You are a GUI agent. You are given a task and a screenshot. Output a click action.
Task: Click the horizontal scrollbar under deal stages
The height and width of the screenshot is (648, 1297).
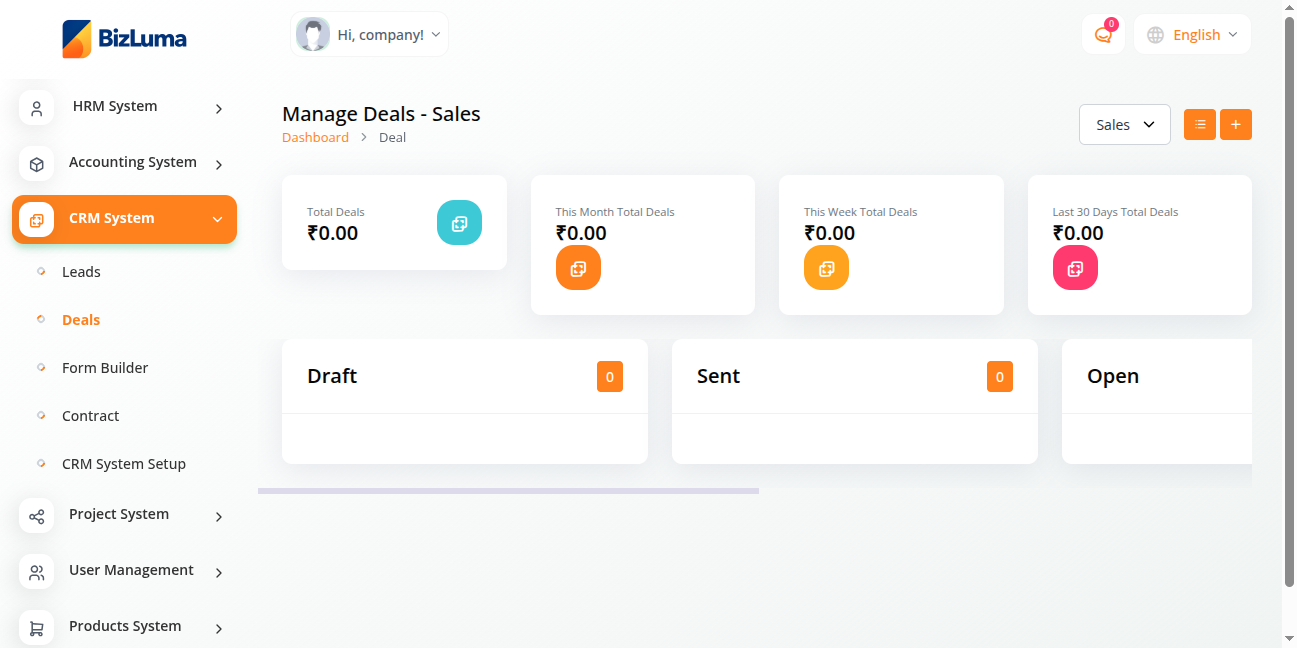click(508, 491)
